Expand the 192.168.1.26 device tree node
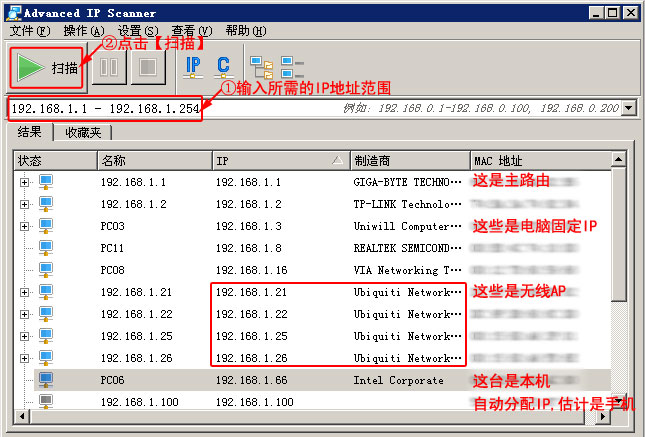The image size is (645, 437). pos(24,358)
